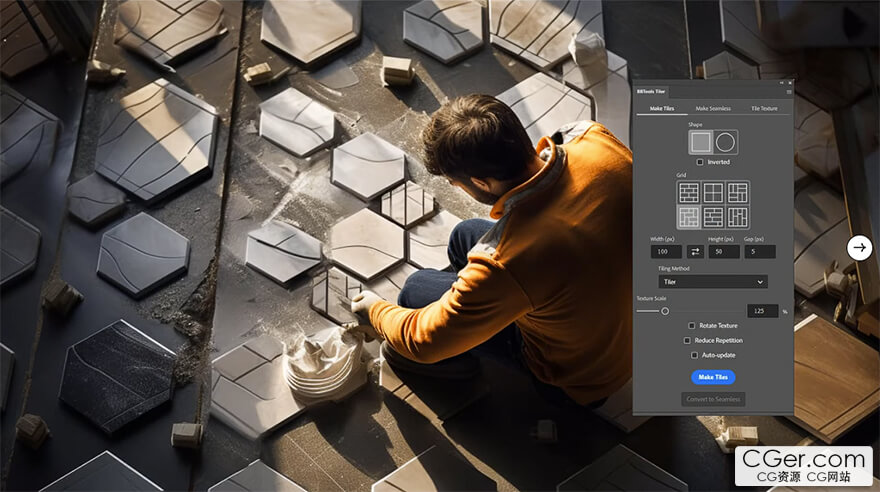Image resolution: width=880 pixels, height=492 pixels.
Task: Choose the plain four-square grid pattern
Action: (713, 192)
